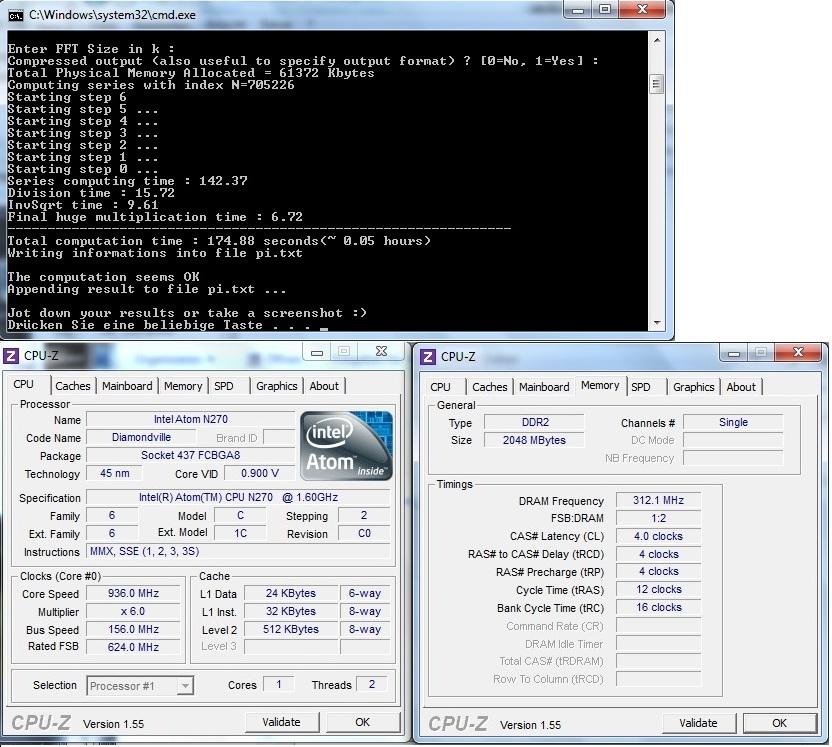Click the cmd.exe title bar icon
The width and height of the screenshot is (832, 747).
point(16,15)
